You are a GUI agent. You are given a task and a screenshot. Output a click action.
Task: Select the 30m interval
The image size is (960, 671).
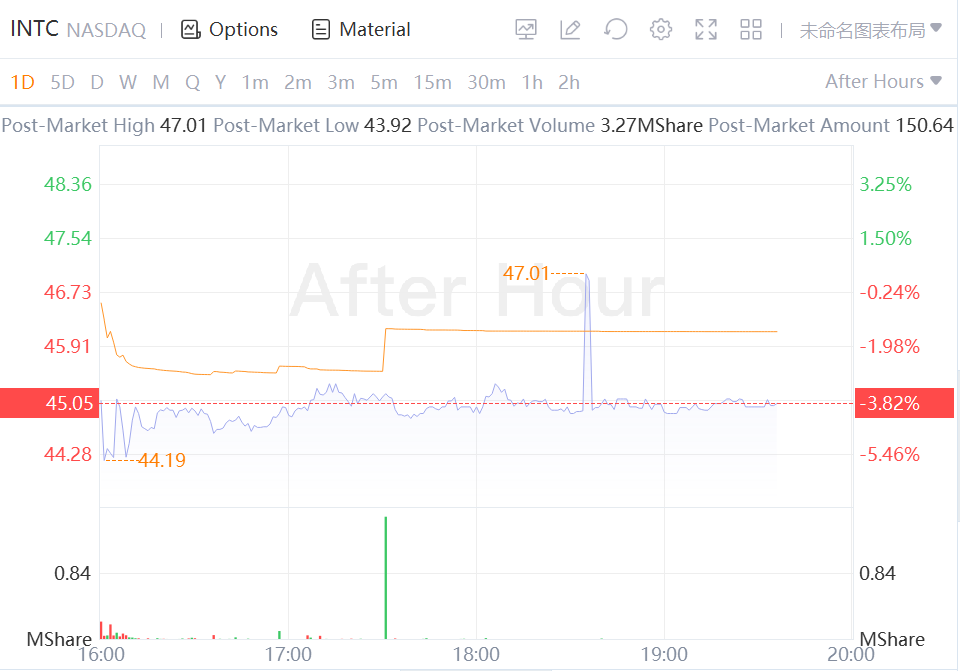tap(486, 82)
